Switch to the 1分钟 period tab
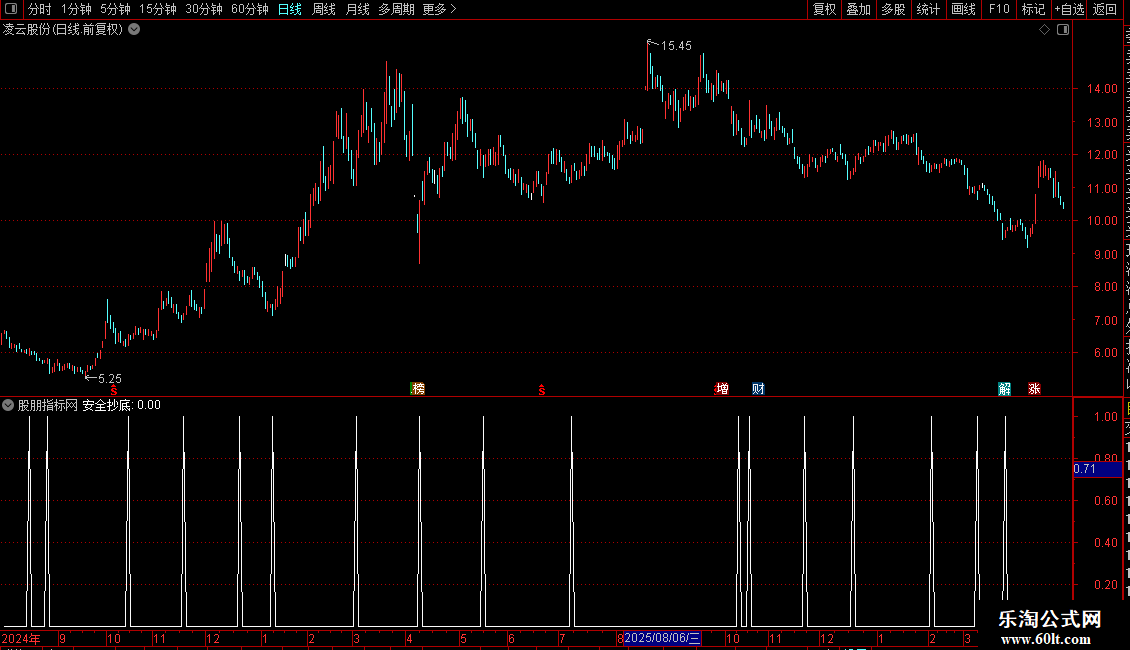Image resolution: width=1130 pixels, height=650 pixels. (76, 9)
